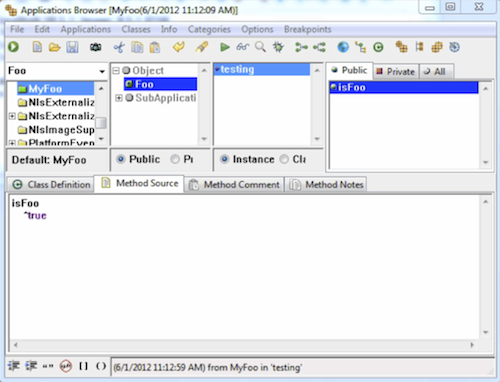
Task: Click the bug debug icon
Action: (278, 47)
